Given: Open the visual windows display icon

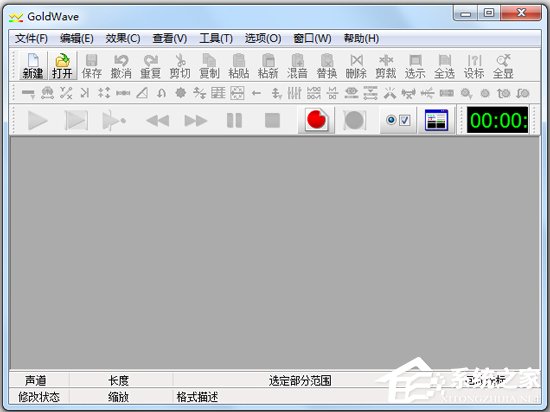Looking at the screenshot, I should 436,120.
